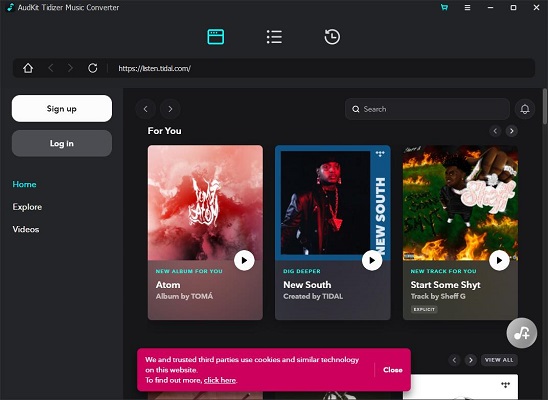Click the VIEW ALL button
The width and height of the screenshot is (548, 400).
tap(499, 360)
